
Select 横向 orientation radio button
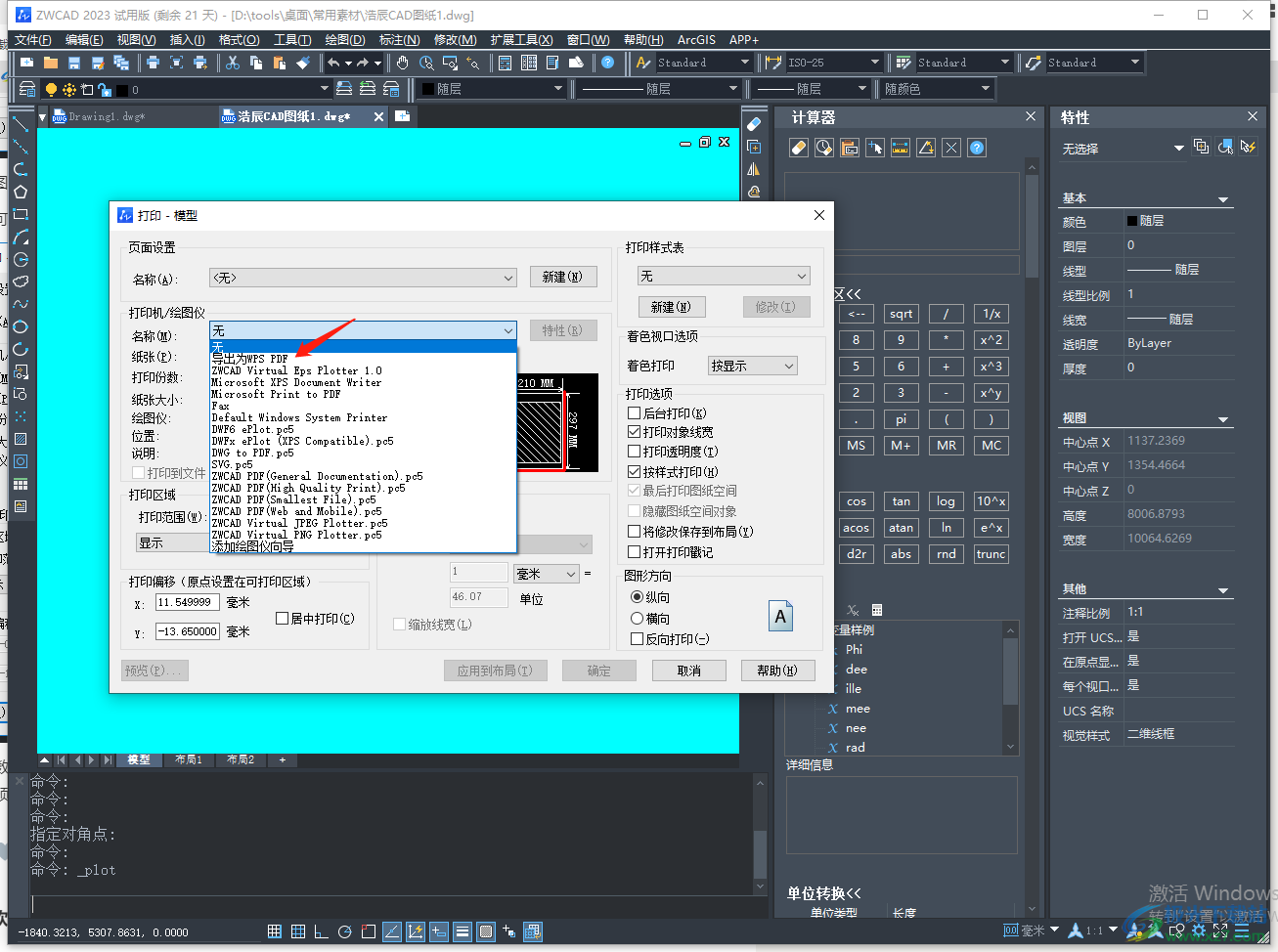(637, 619)
